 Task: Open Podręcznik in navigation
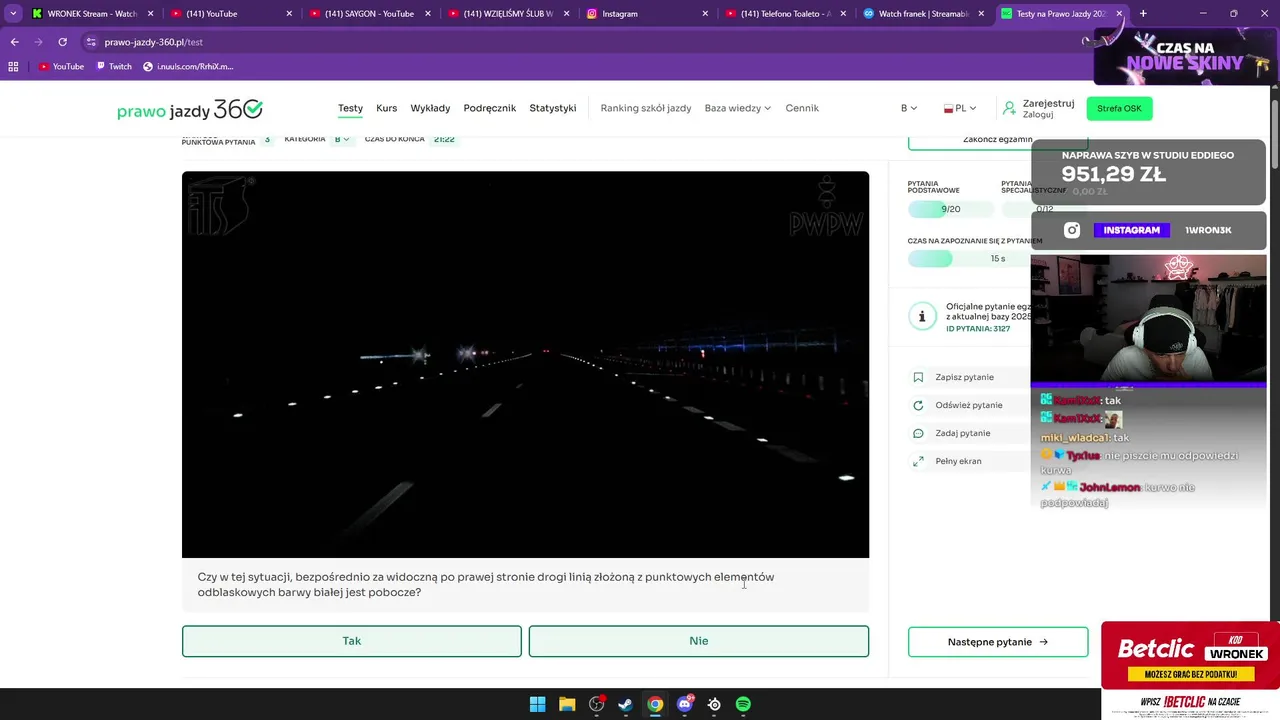[x=490, y=108]
